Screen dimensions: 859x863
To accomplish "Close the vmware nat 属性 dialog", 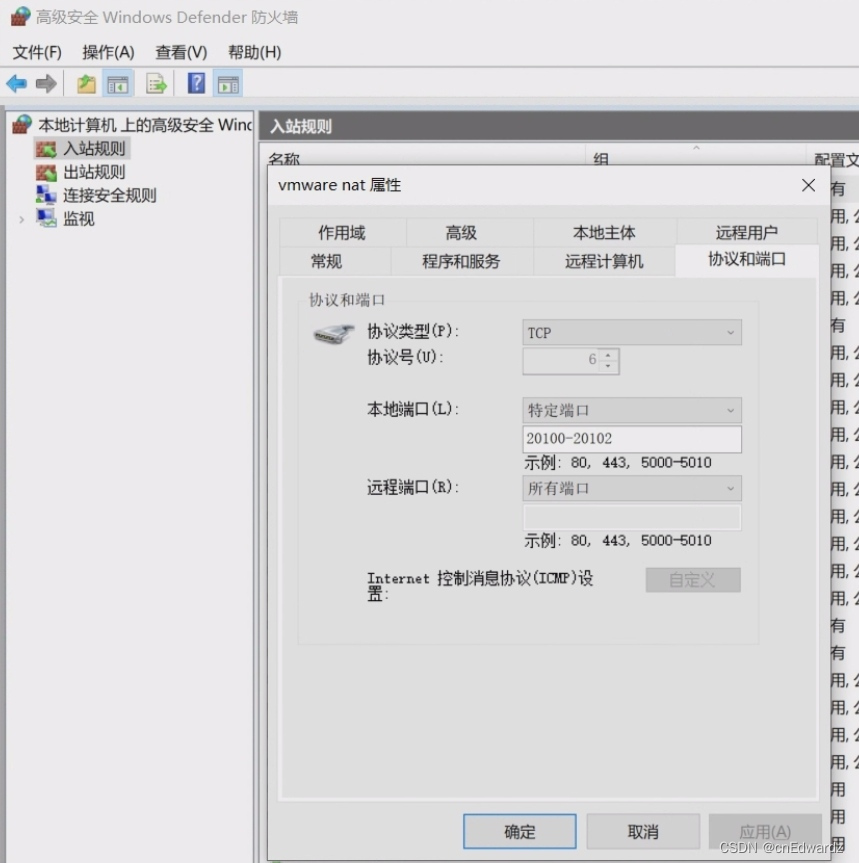I will tap(808, 185).
